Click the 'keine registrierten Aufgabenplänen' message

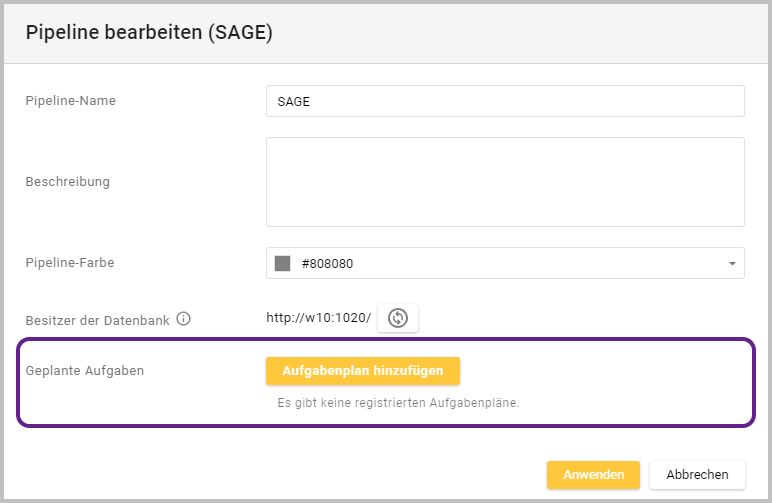coord(399,404)
